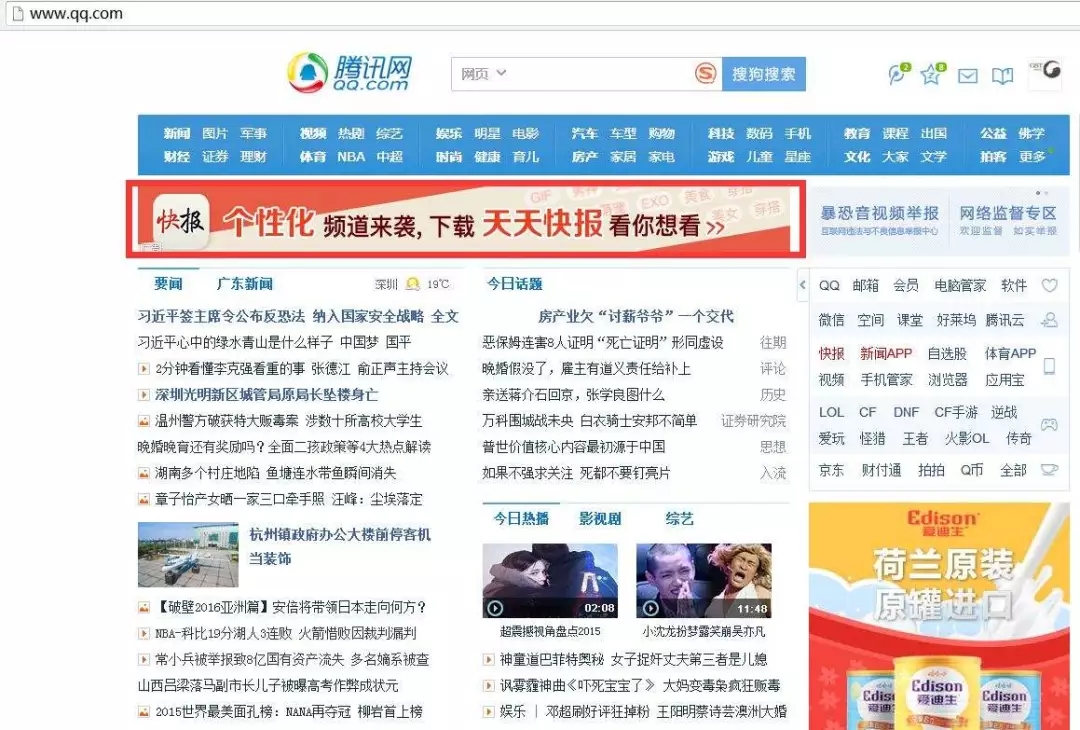This screenshot has height=730, width=1080.
Task: Open 火影OL link in sidebar
Action: click(966, 438)
